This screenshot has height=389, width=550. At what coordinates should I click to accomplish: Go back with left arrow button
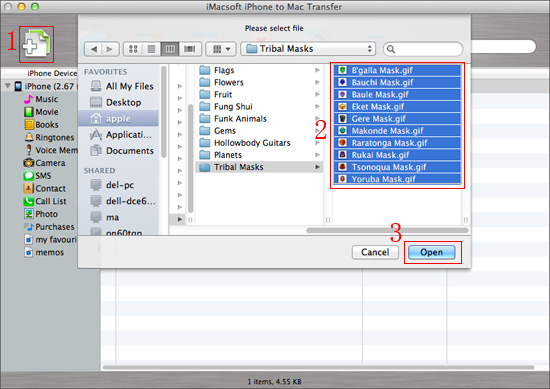pos(93,49)
